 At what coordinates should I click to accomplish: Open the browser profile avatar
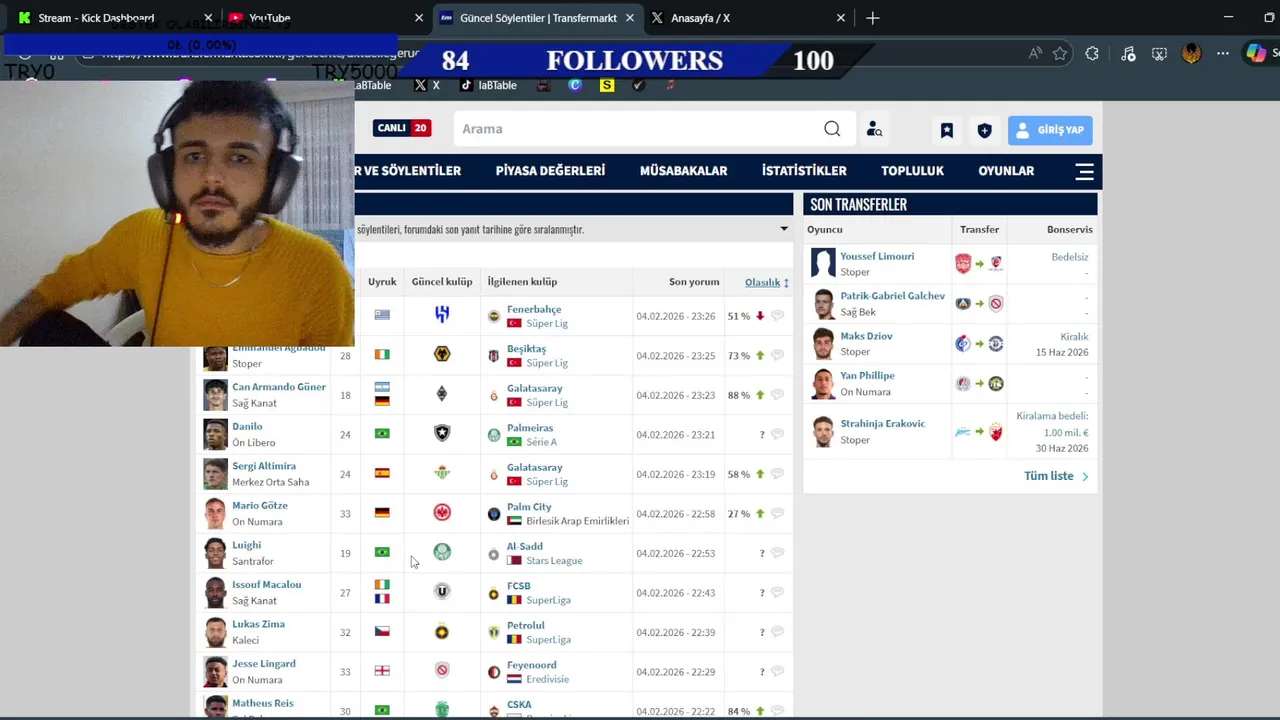1191,54
